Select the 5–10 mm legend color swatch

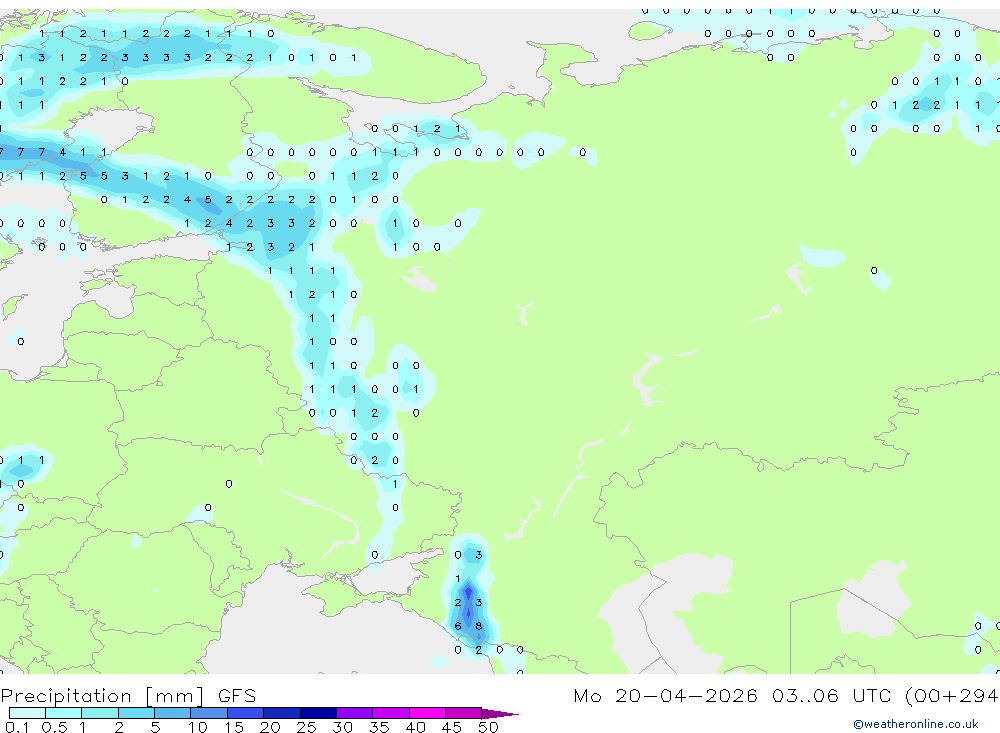[173, 713]
